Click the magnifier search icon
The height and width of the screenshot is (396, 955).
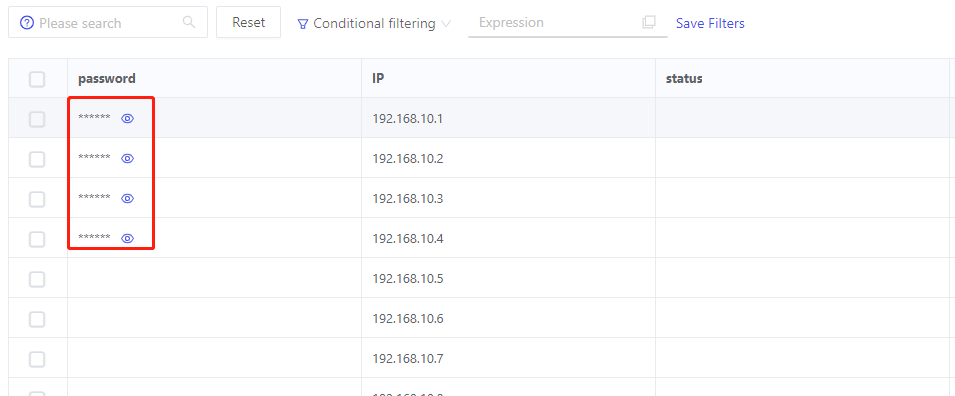click(189, 23)
